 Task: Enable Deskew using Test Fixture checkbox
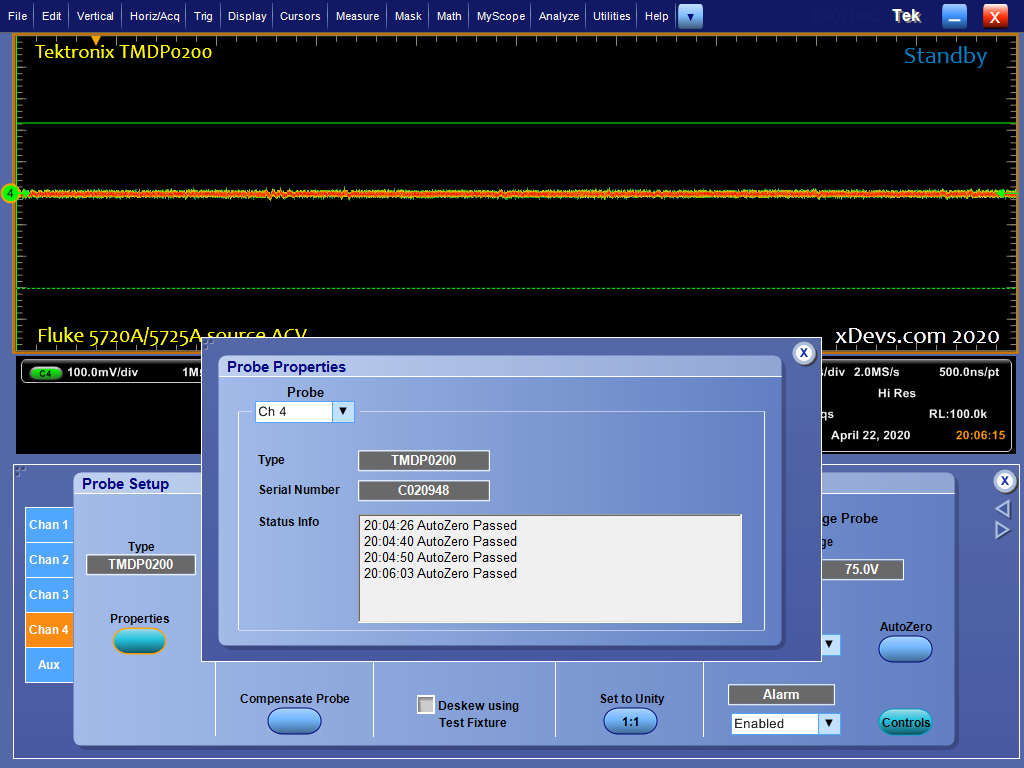[426, 705]
